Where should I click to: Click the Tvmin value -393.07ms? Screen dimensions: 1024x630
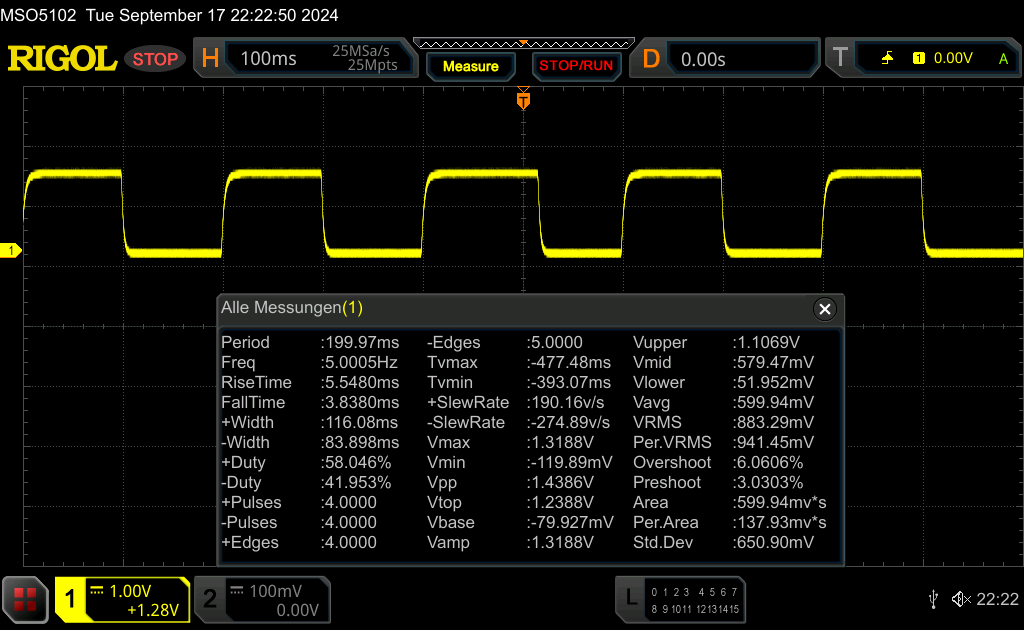tap(569, 382)
